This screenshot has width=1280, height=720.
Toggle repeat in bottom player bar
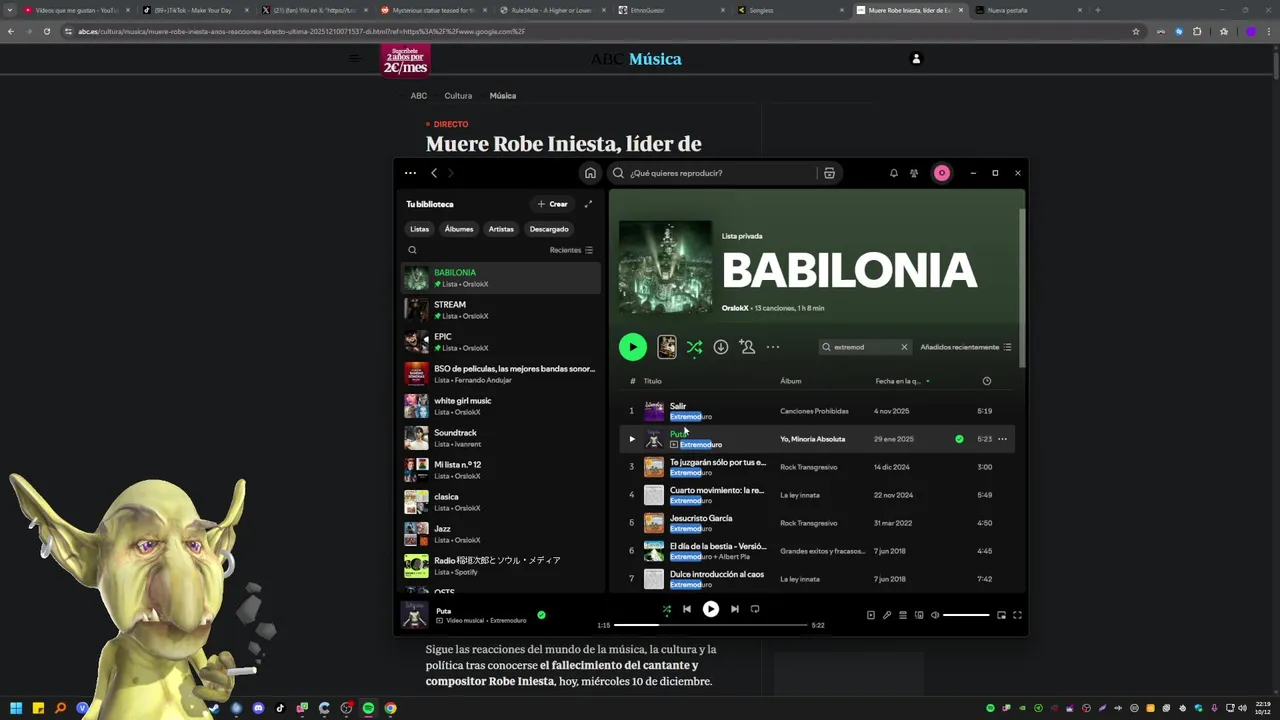coord(755,609)
